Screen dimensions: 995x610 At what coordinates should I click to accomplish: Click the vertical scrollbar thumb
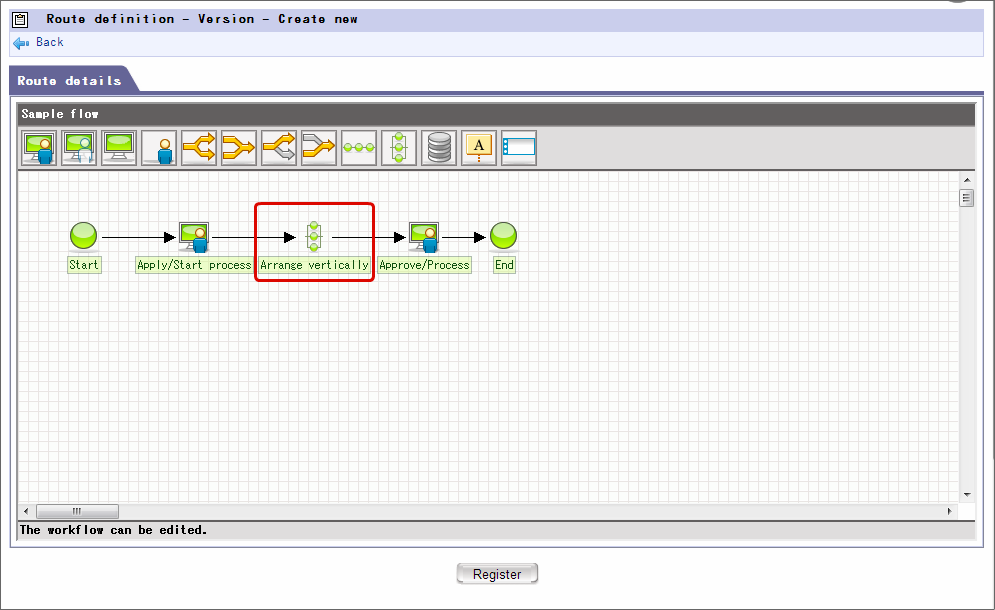[x=966, y=198]
